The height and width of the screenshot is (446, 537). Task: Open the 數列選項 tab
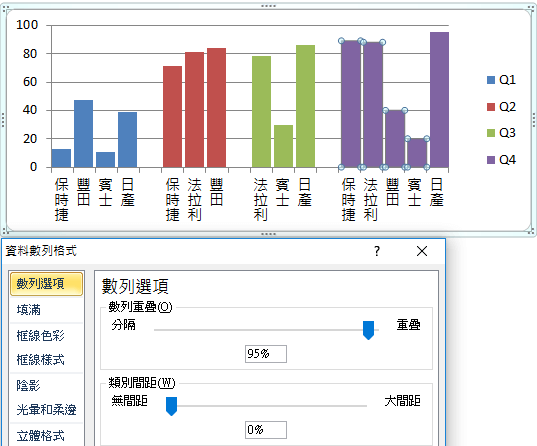click(x=47, y=284)
